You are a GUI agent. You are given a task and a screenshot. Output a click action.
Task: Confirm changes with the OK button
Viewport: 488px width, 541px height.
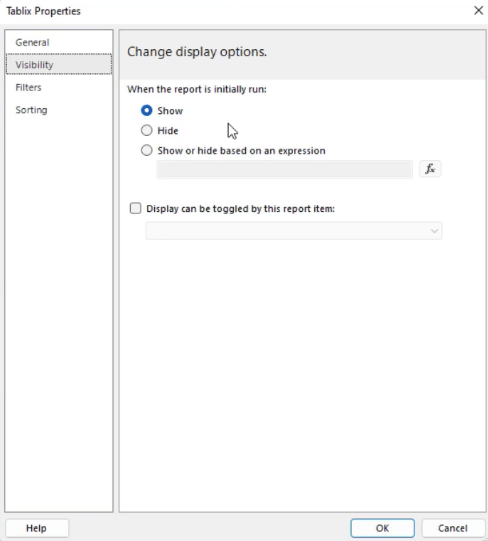(x=382, y=528)
